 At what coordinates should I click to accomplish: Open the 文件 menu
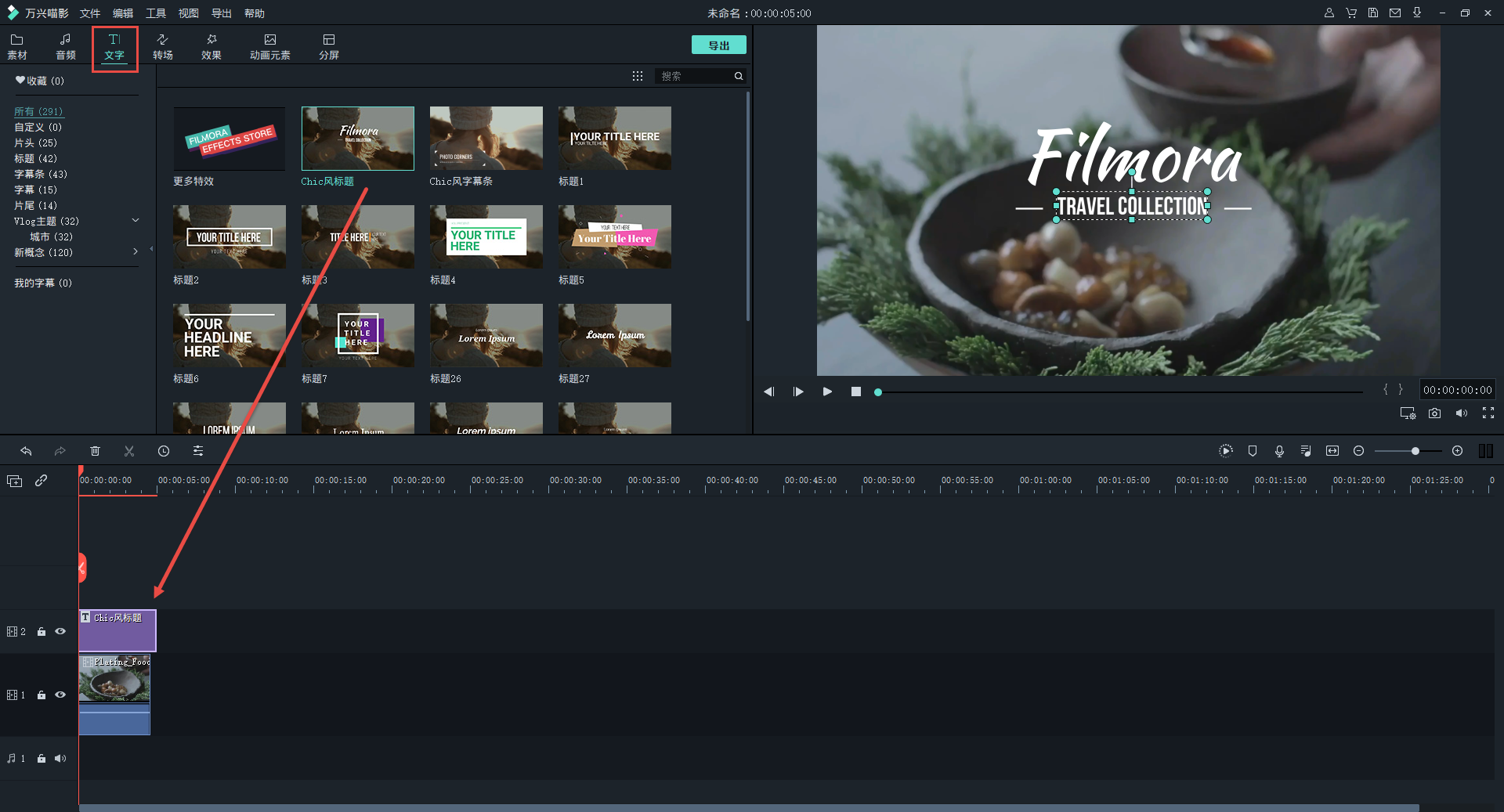click(90, 13)
